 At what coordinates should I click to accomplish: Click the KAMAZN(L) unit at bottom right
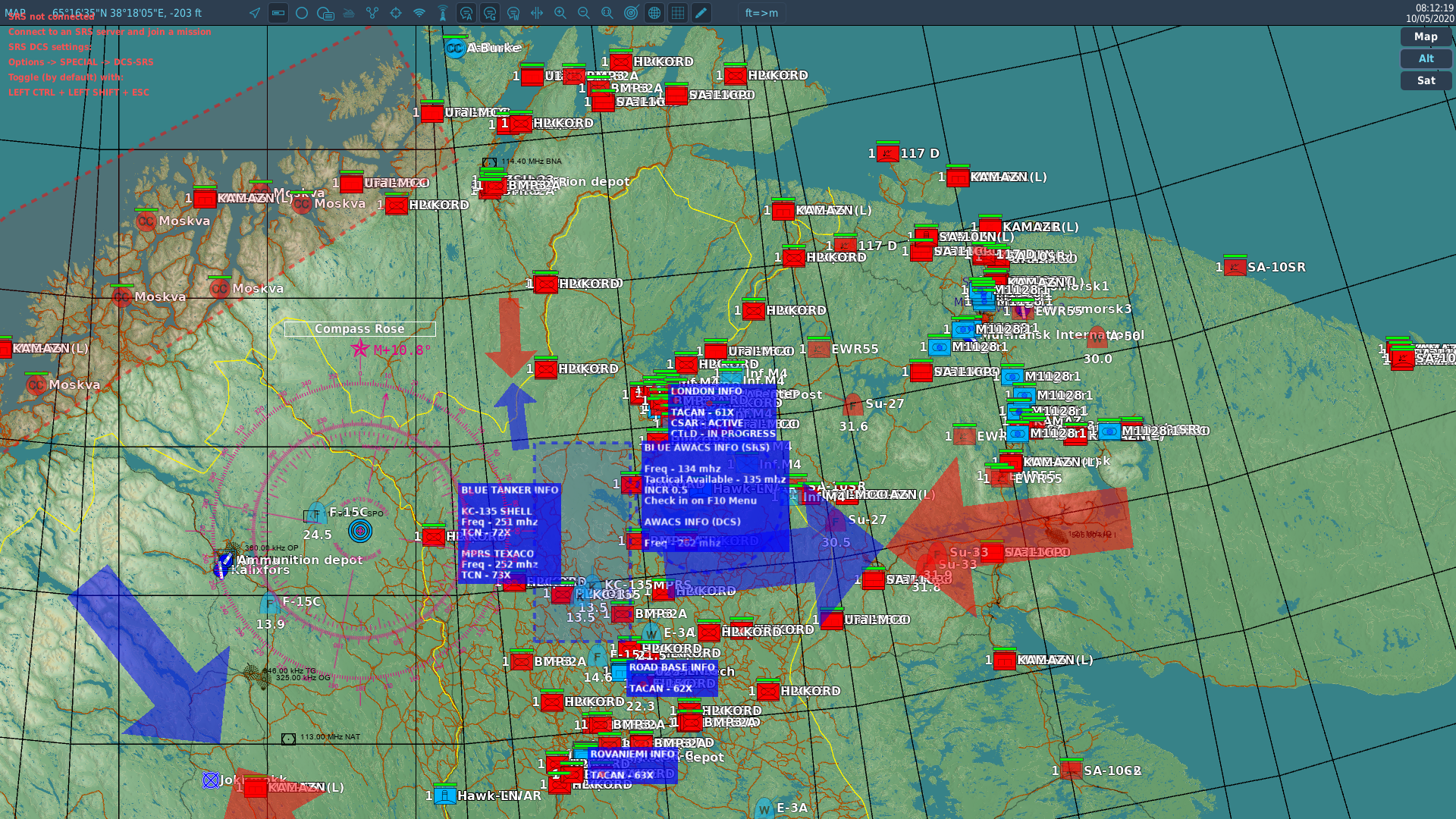[1005, 661]
